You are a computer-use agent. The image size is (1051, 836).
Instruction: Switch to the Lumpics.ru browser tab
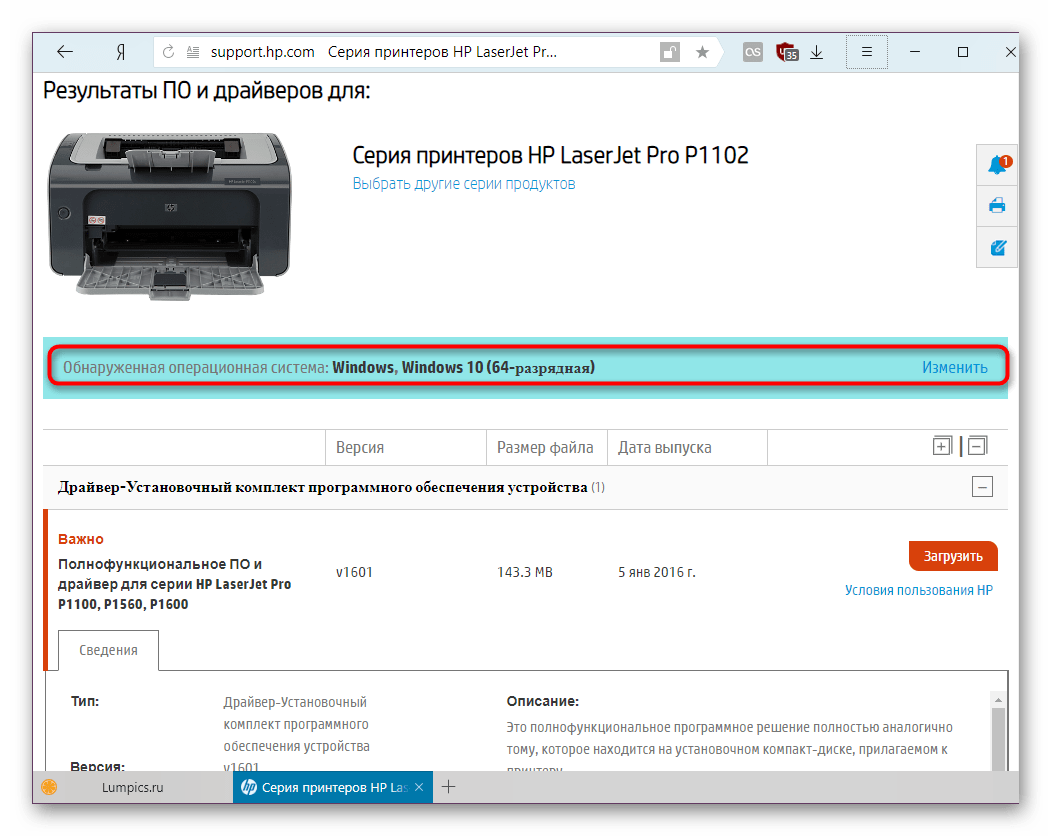[133, 787]
